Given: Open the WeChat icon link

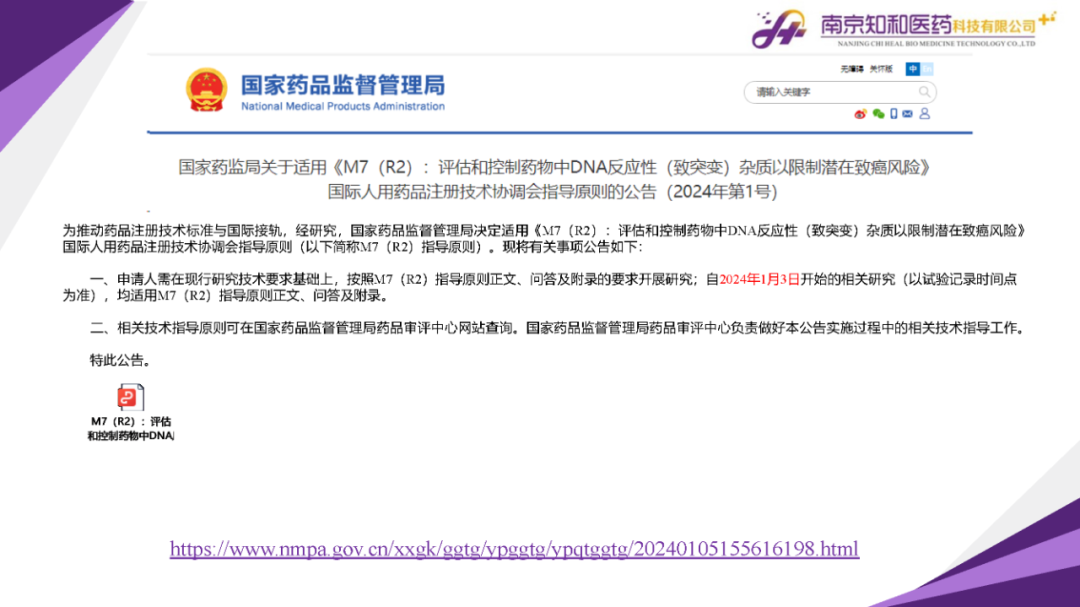Looking at the screenshot, I should coord(877,114).
